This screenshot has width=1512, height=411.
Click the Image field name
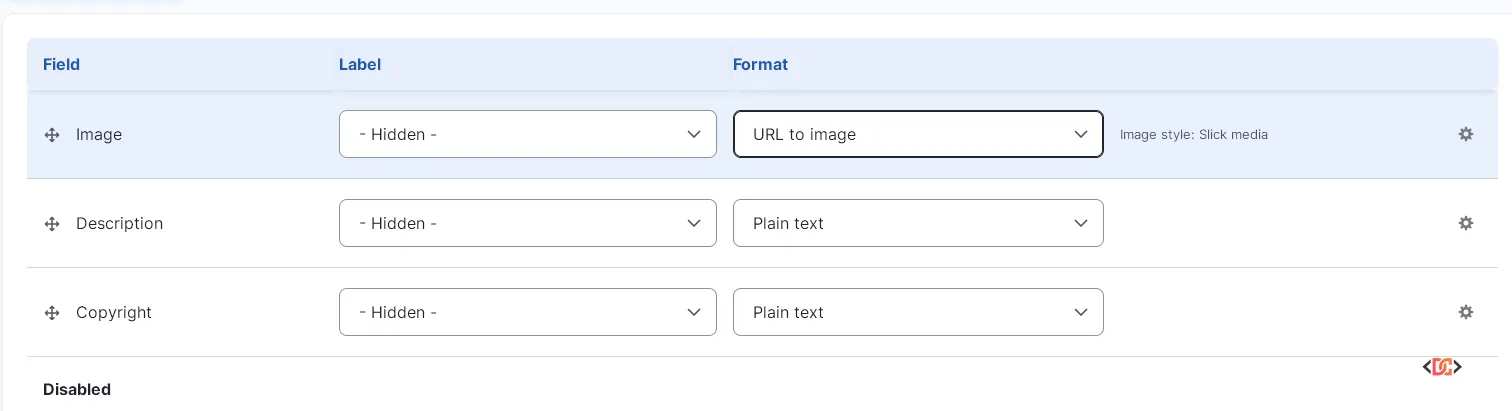(x=99, y=134)
